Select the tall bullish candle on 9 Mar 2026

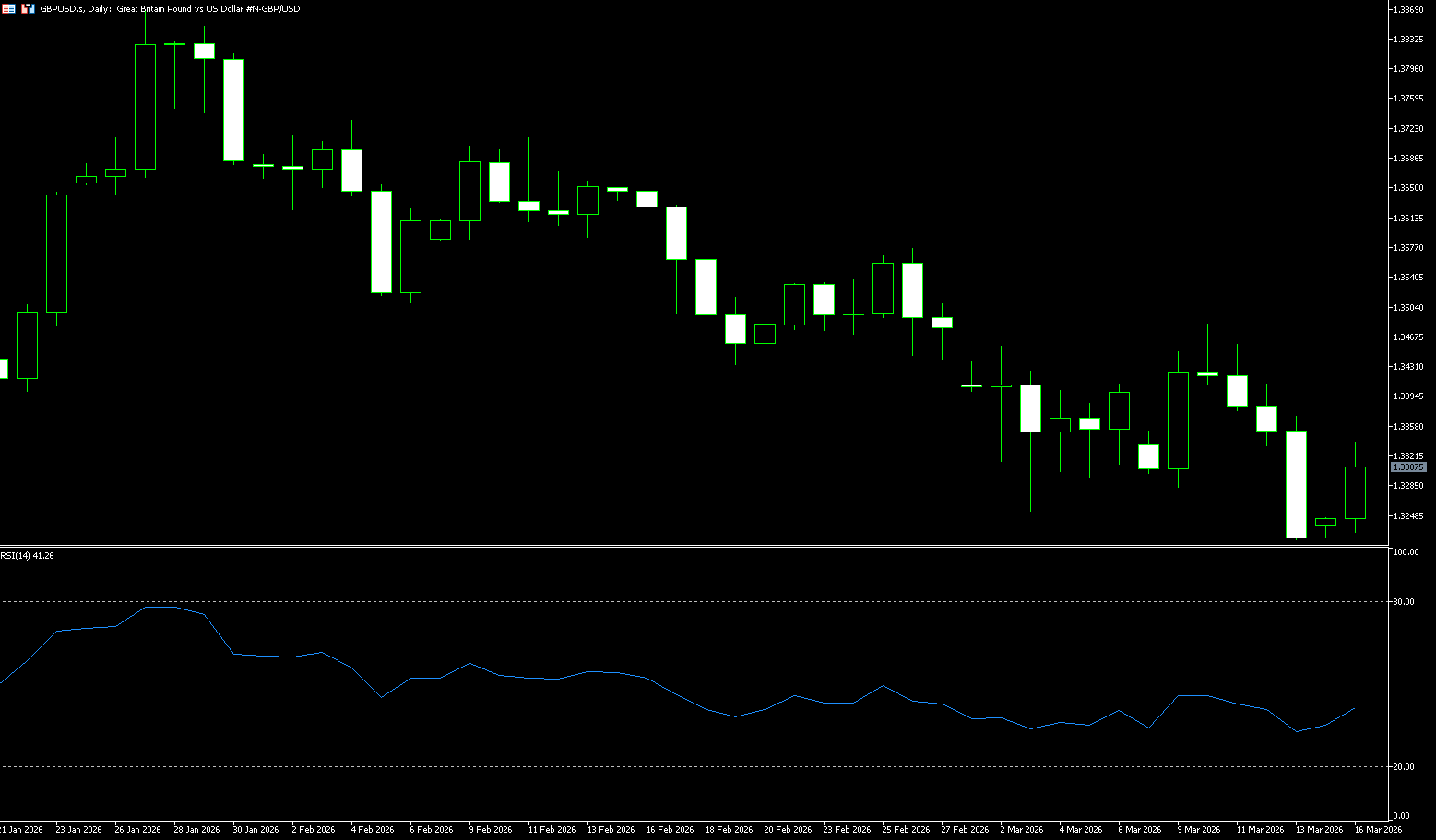point(1178,420)
